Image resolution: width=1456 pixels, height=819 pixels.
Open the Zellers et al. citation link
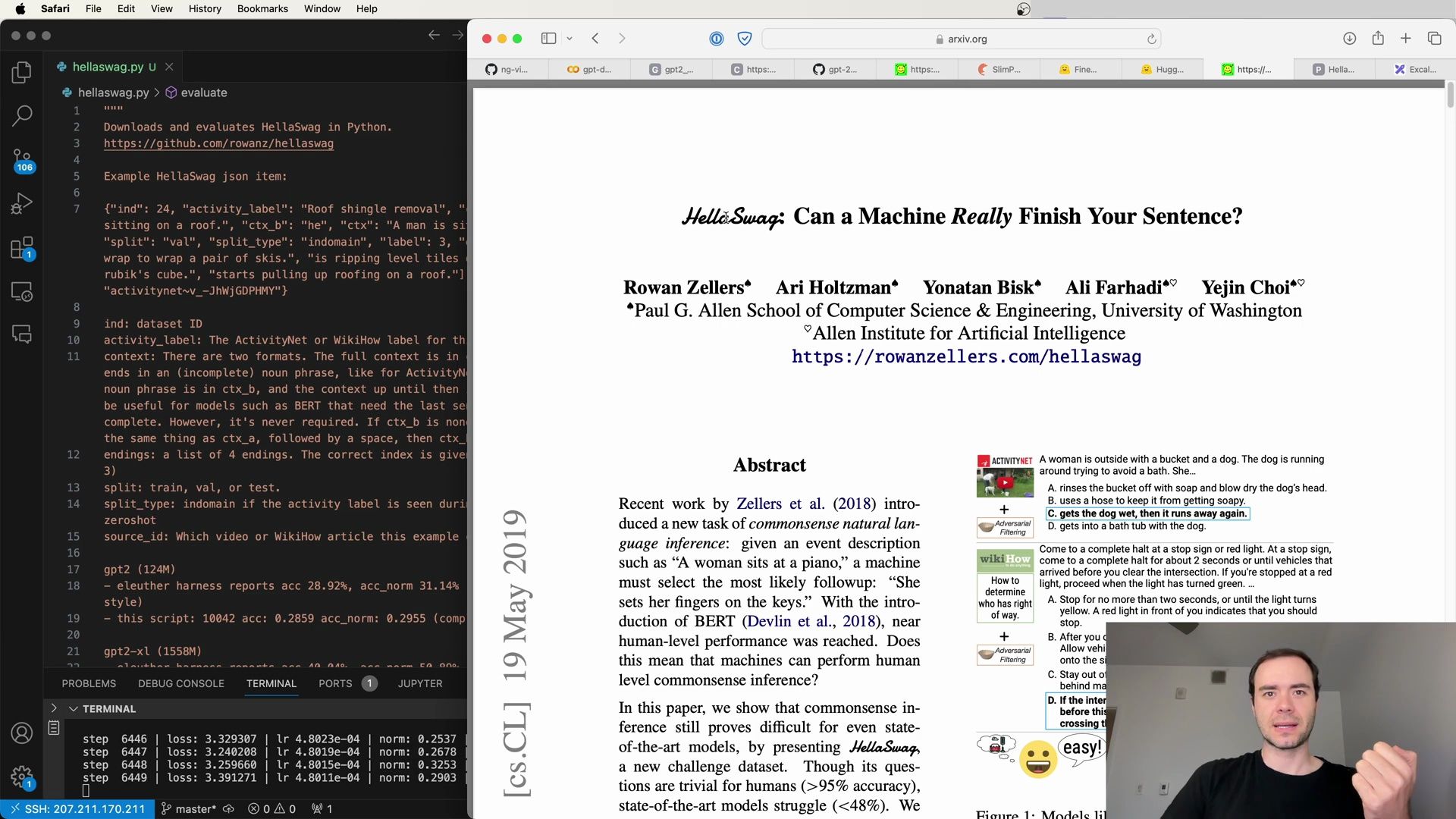tap(780, 504)
